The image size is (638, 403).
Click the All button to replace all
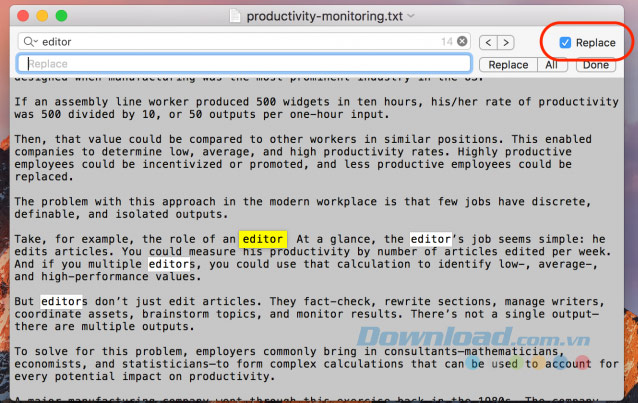point(552,65)
